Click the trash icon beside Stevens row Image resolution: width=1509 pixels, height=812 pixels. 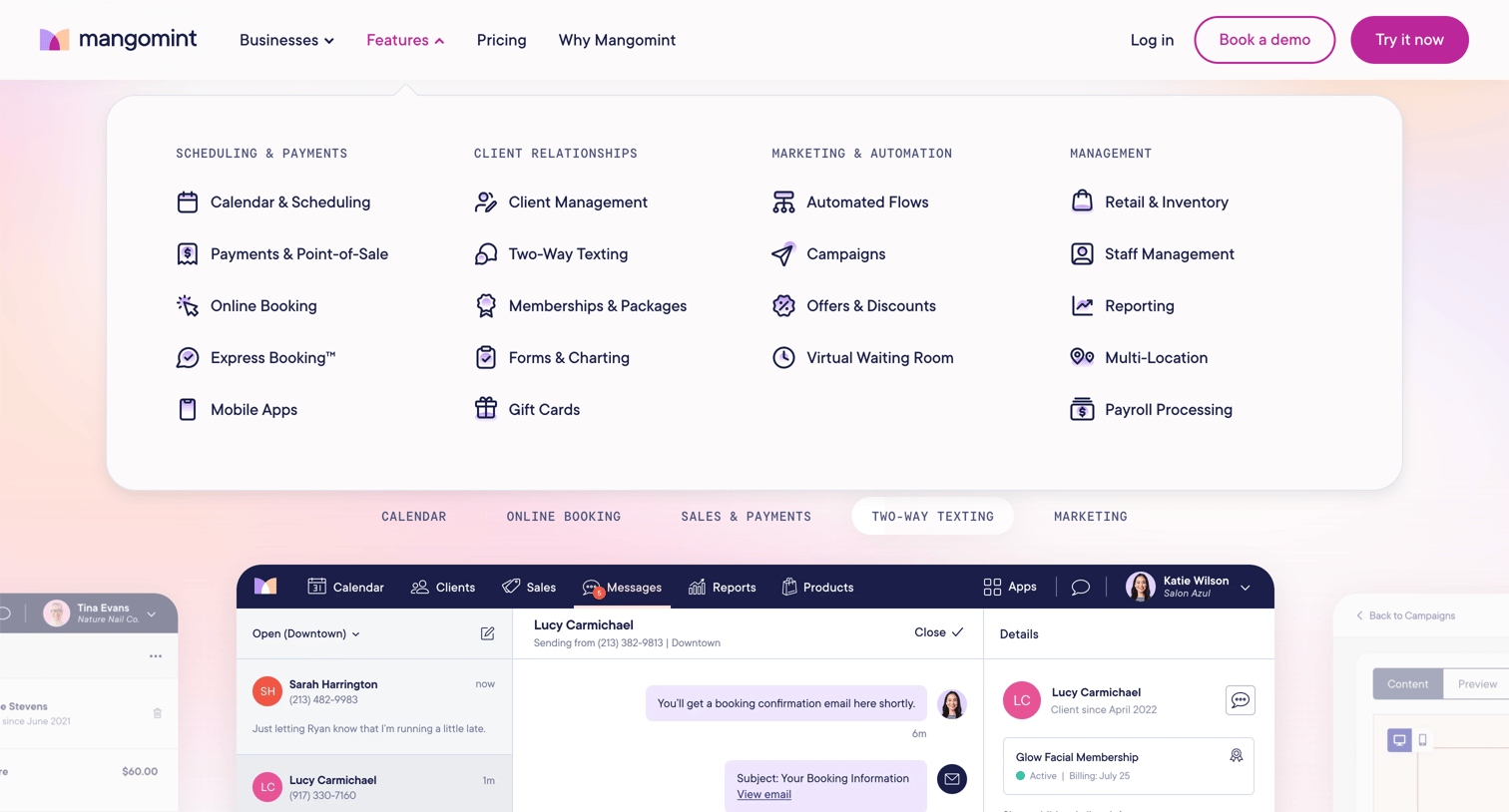[x=158, y=713]
